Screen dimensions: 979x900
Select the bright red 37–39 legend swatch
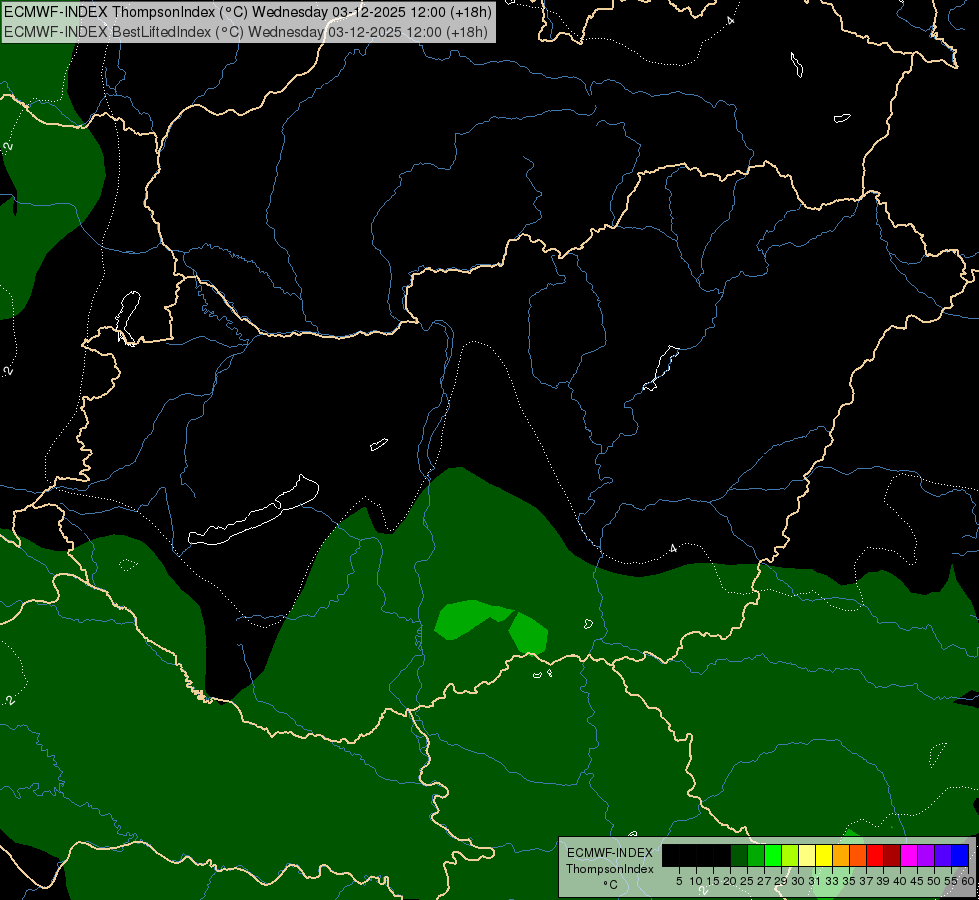tap(875, 855)
